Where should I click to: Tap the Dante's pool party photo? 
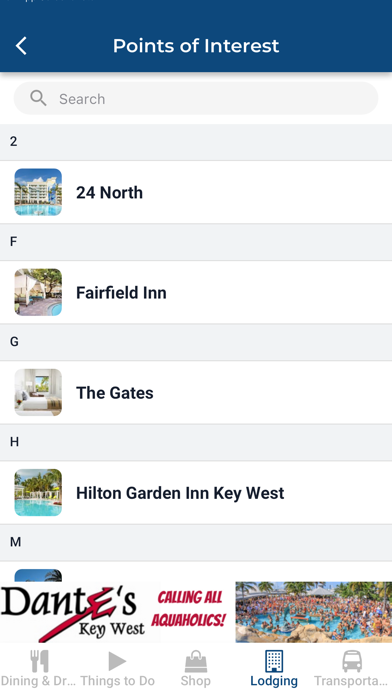313,612
